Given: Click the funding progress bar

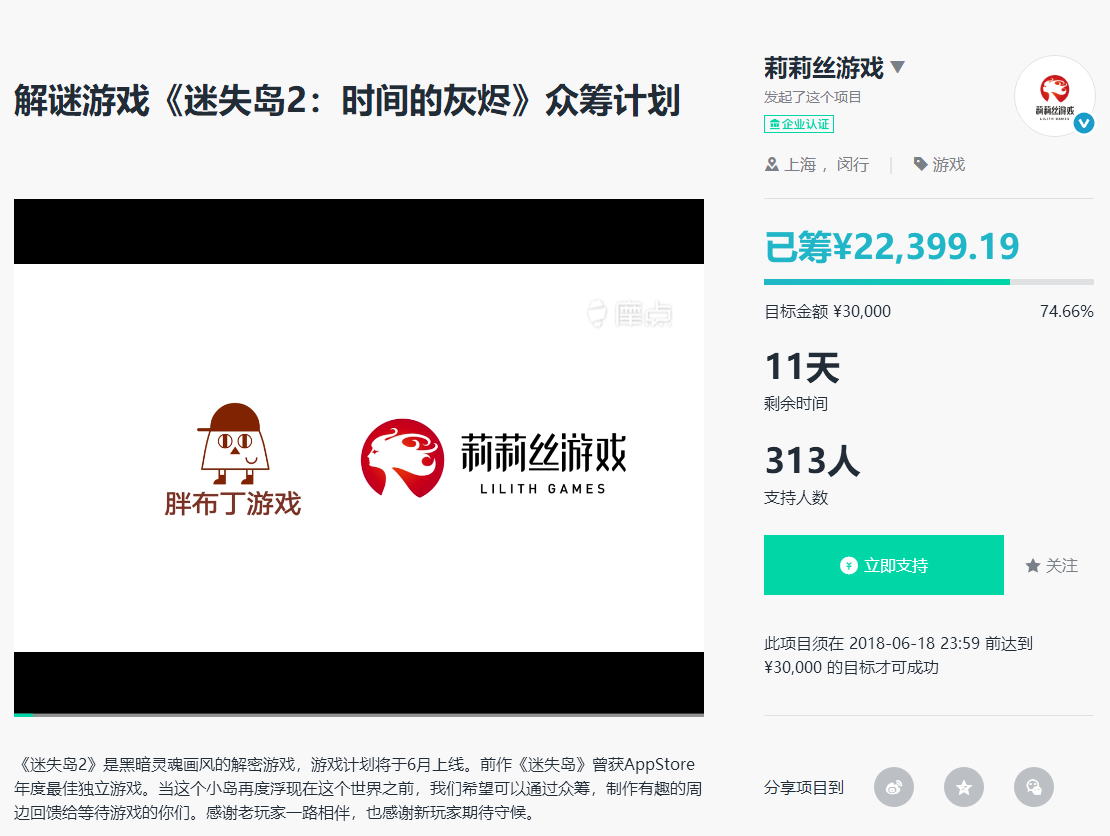Looking at the screenshot, I should 929,282.
